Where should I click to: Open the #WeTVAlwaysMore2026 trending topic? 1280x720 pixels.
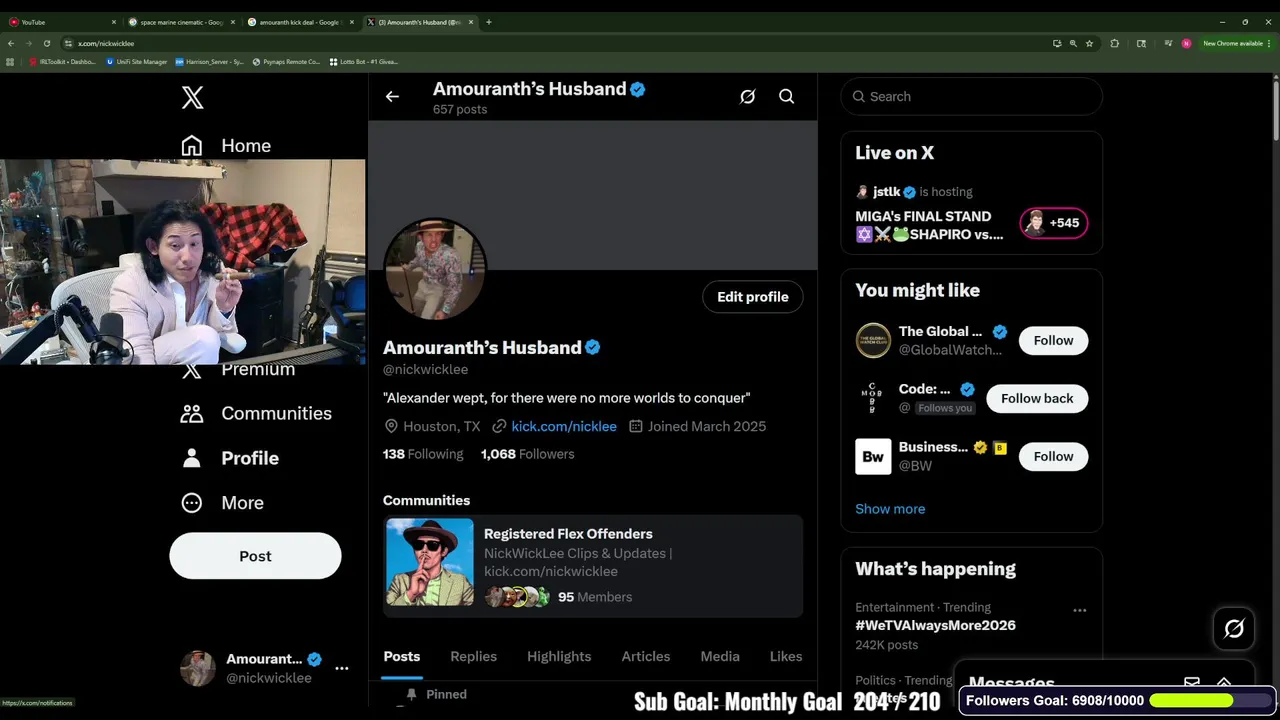[935, 626]
